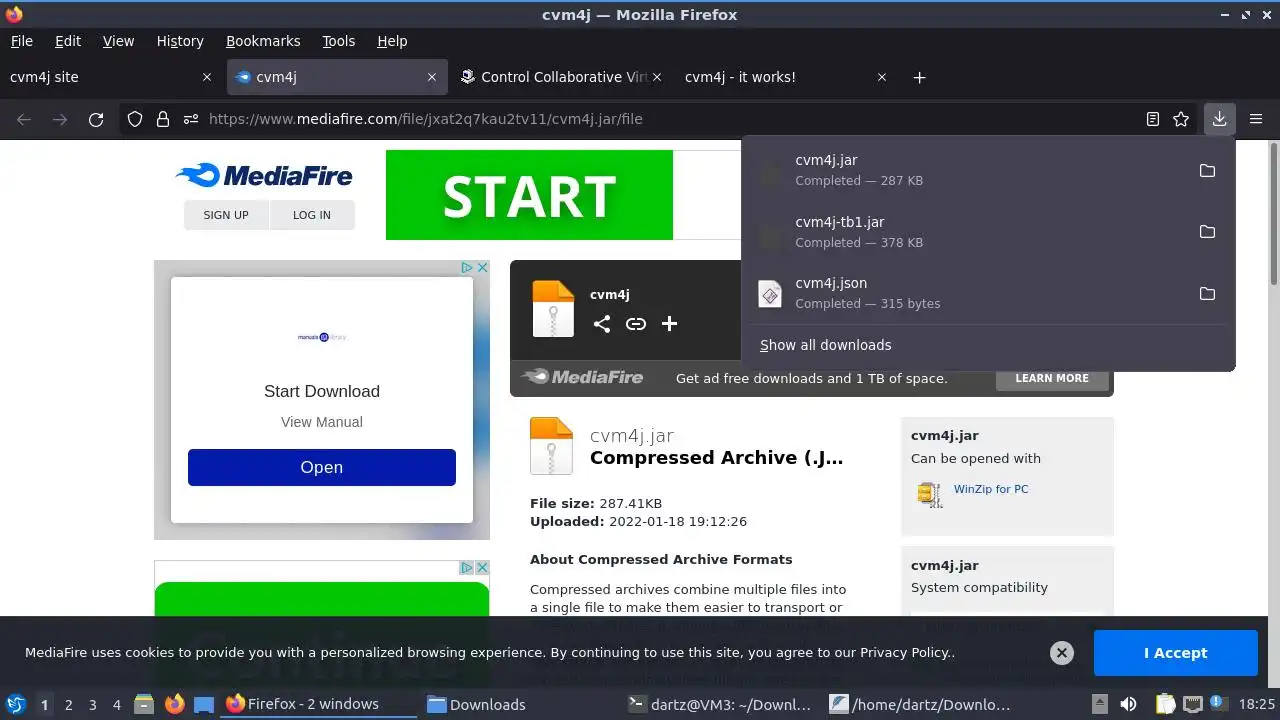
Task: Open the File menu
Action: pos(21,41)
